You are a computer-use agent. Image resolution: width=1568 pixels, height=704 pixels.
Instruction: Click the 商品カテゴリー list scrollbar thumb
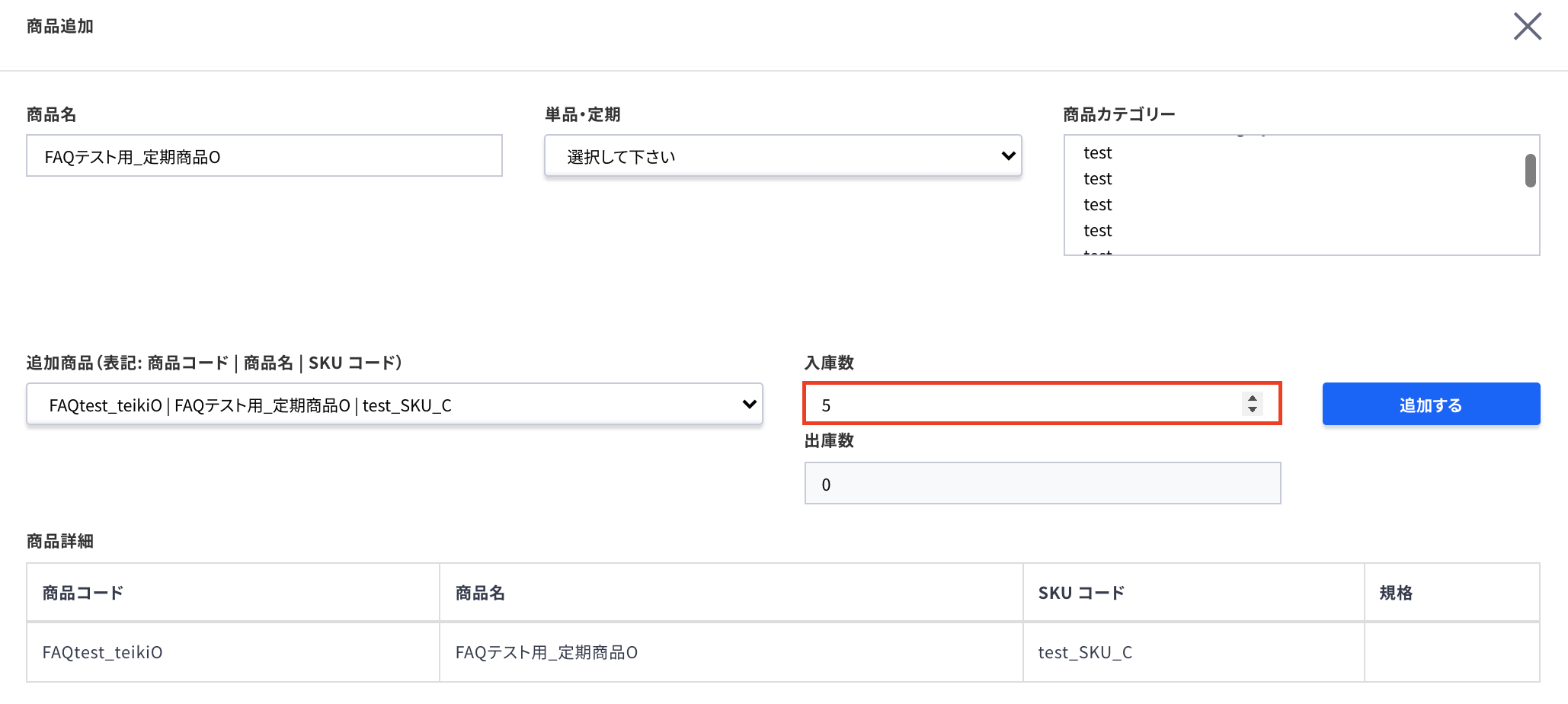(1530, 171)
